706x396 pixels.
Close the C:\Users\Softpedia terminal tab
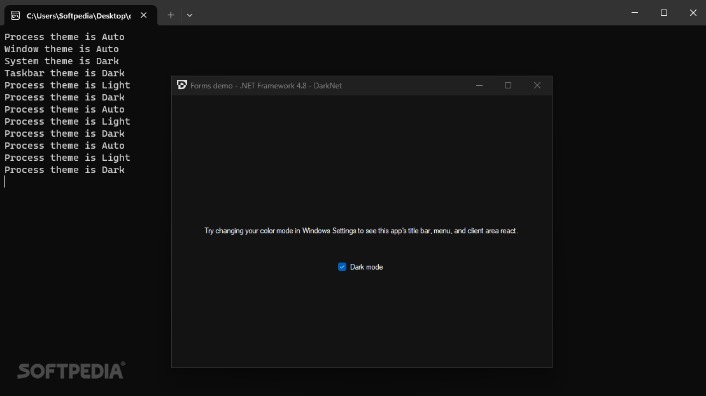(143, 15)
